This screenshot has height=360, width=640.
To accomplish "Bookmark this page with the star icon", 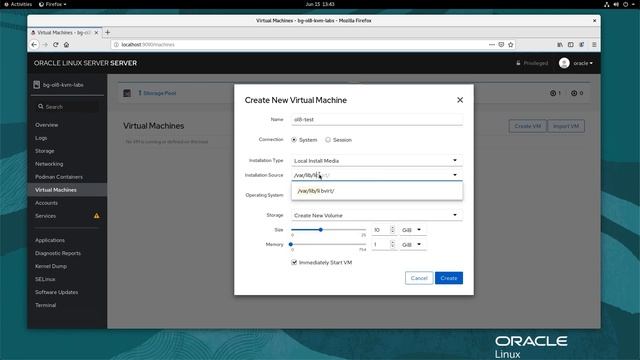I will (511, 44).
